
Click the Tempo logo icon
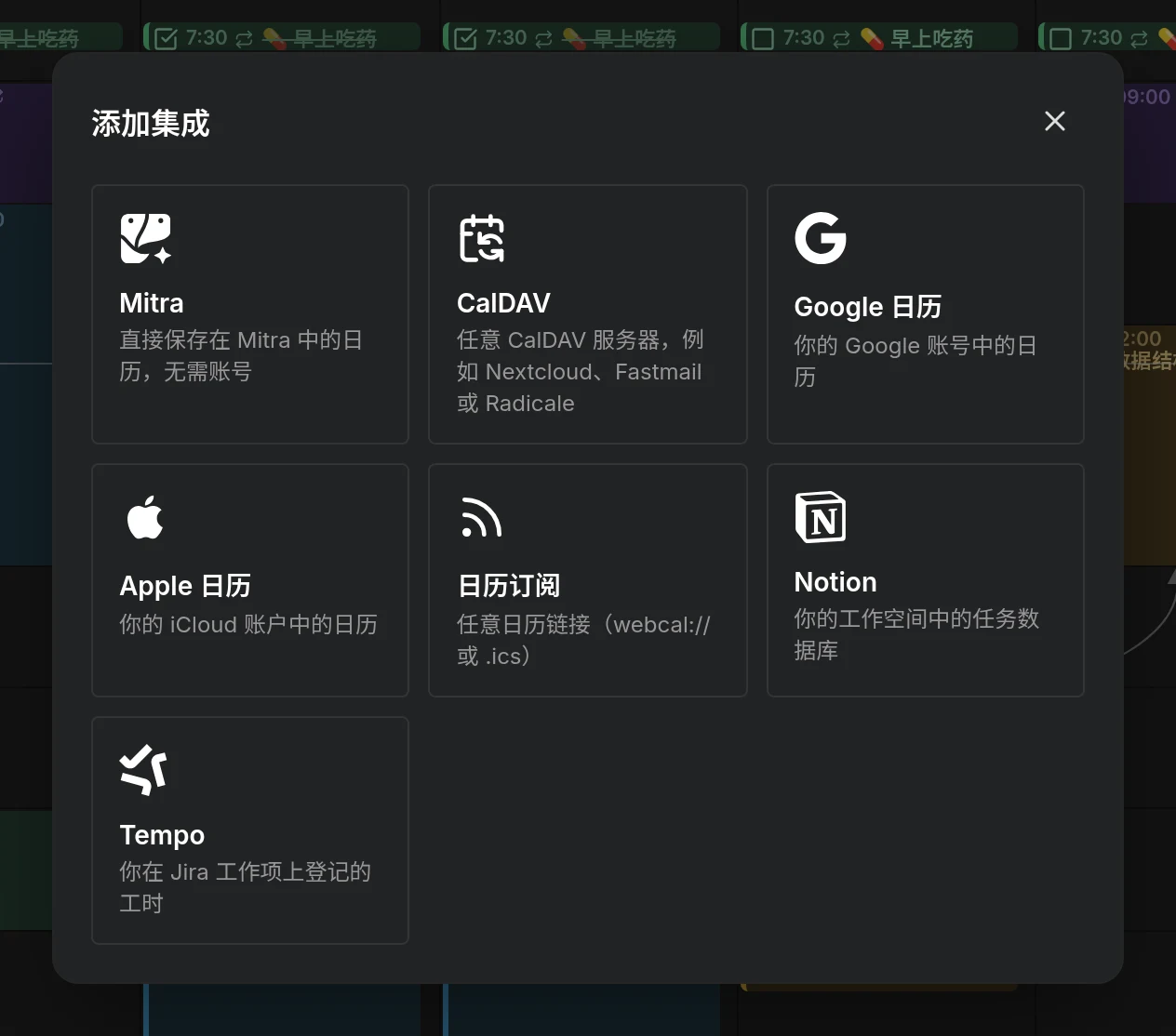144,770
